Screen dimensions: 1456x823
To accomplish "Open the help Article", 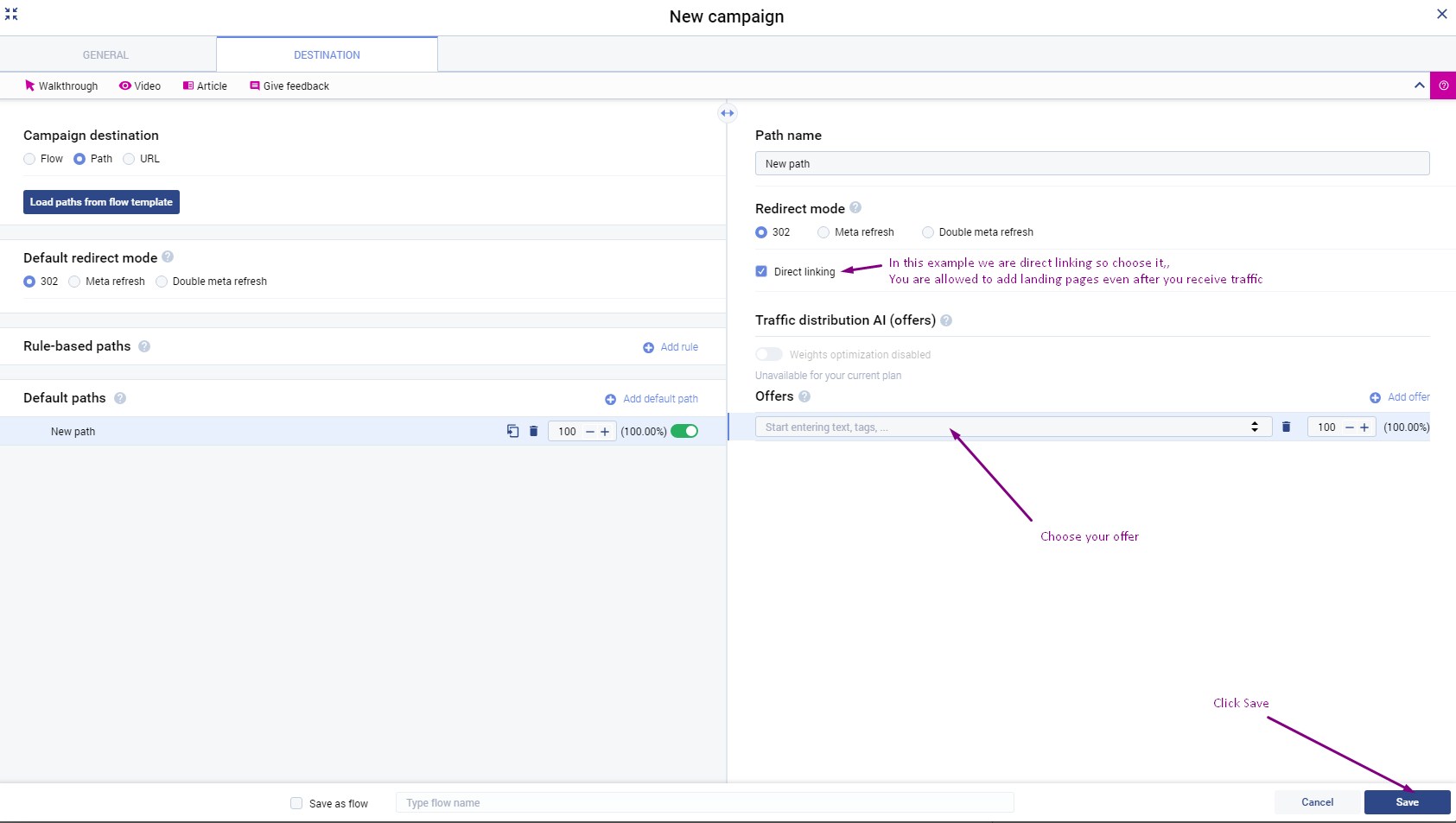I will coord(205,85).
